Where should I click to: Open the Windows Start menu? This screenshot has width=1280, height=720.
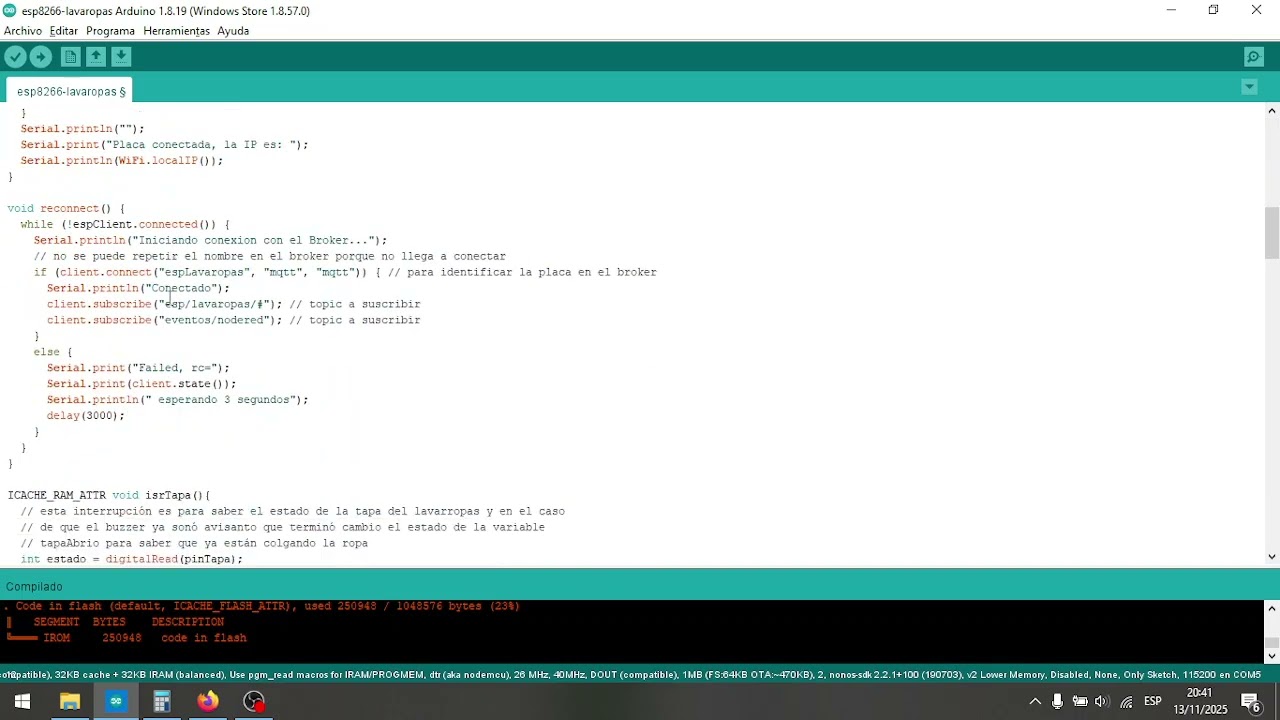click(21, 701)
